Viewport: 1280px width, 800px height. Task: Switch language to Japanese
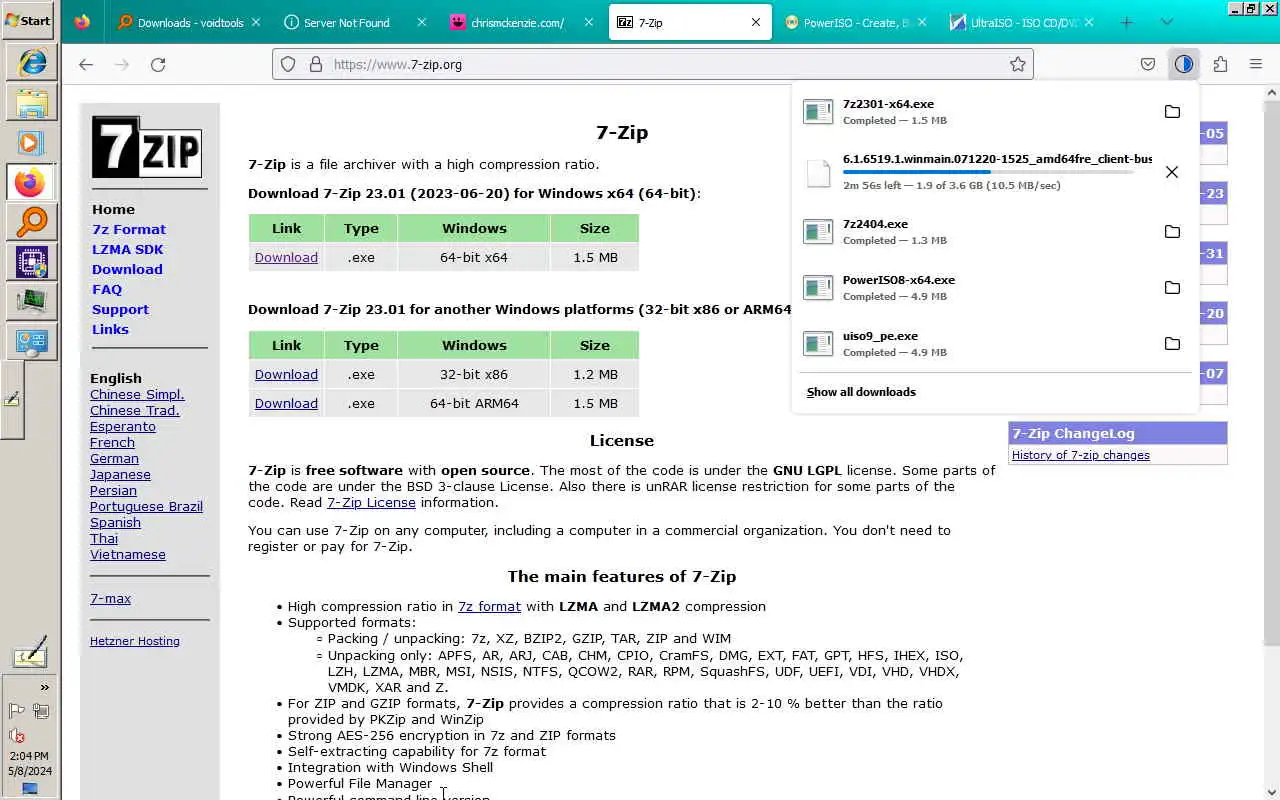120,474
